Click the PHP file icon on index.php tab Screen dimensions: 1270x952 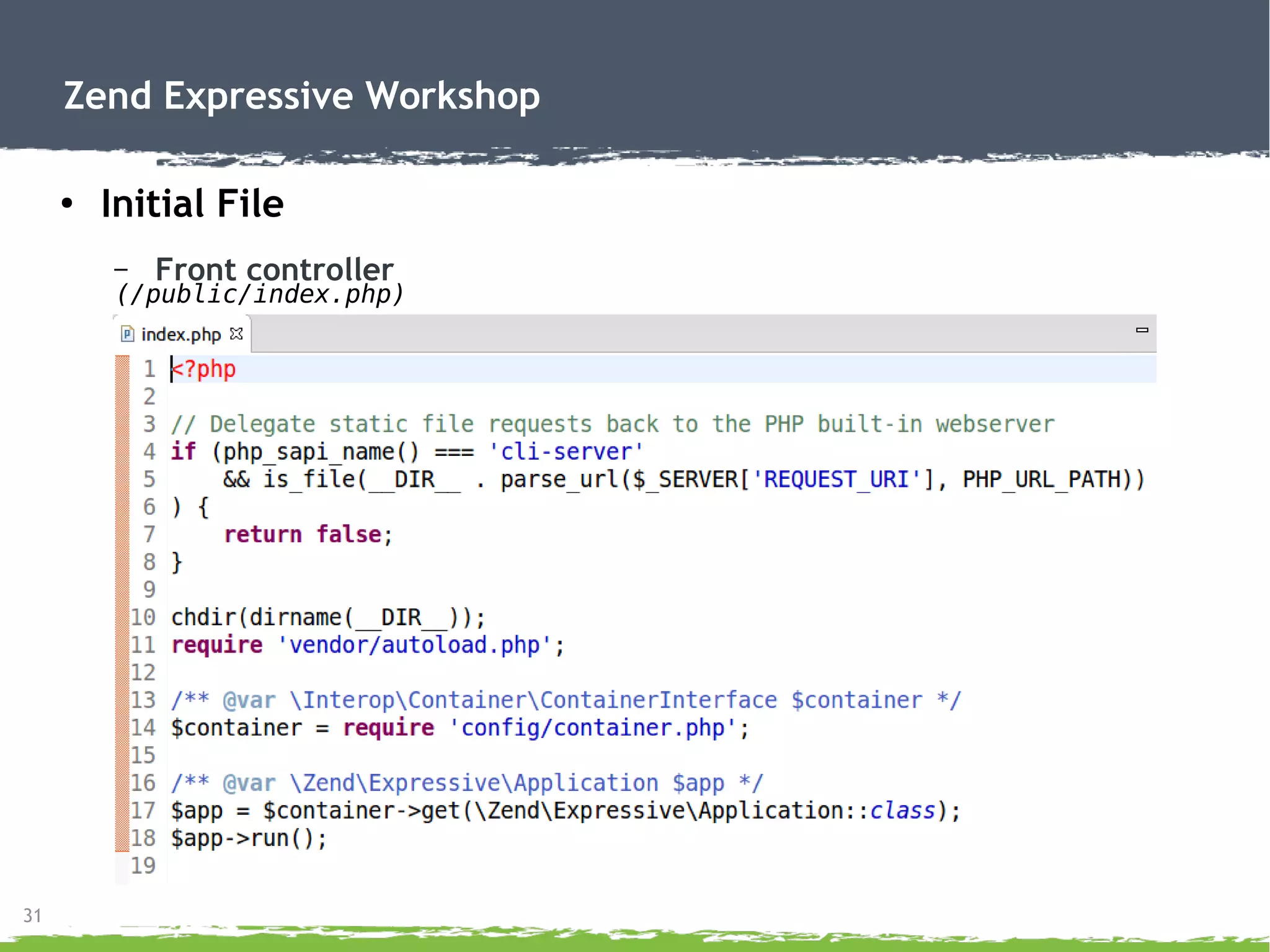pyautogui.click(x=128, y=334)
